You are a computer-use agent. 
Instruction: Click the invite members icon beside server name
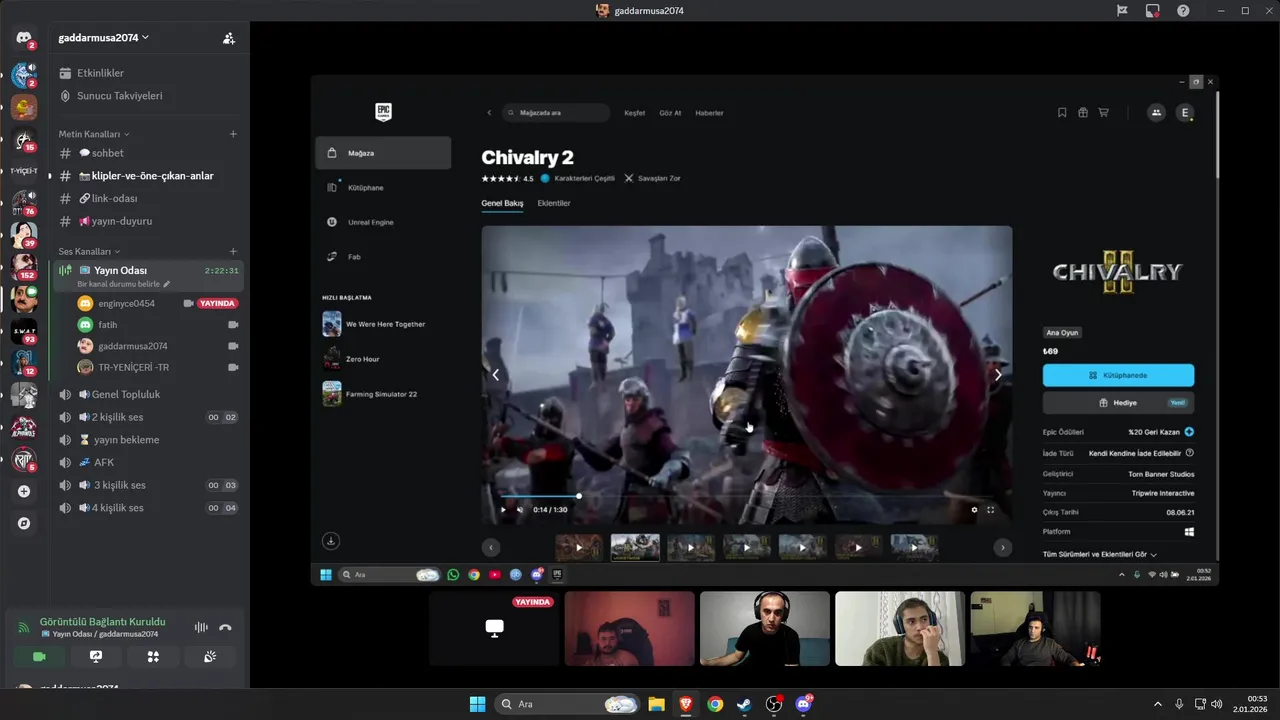(x=229, y=38)
